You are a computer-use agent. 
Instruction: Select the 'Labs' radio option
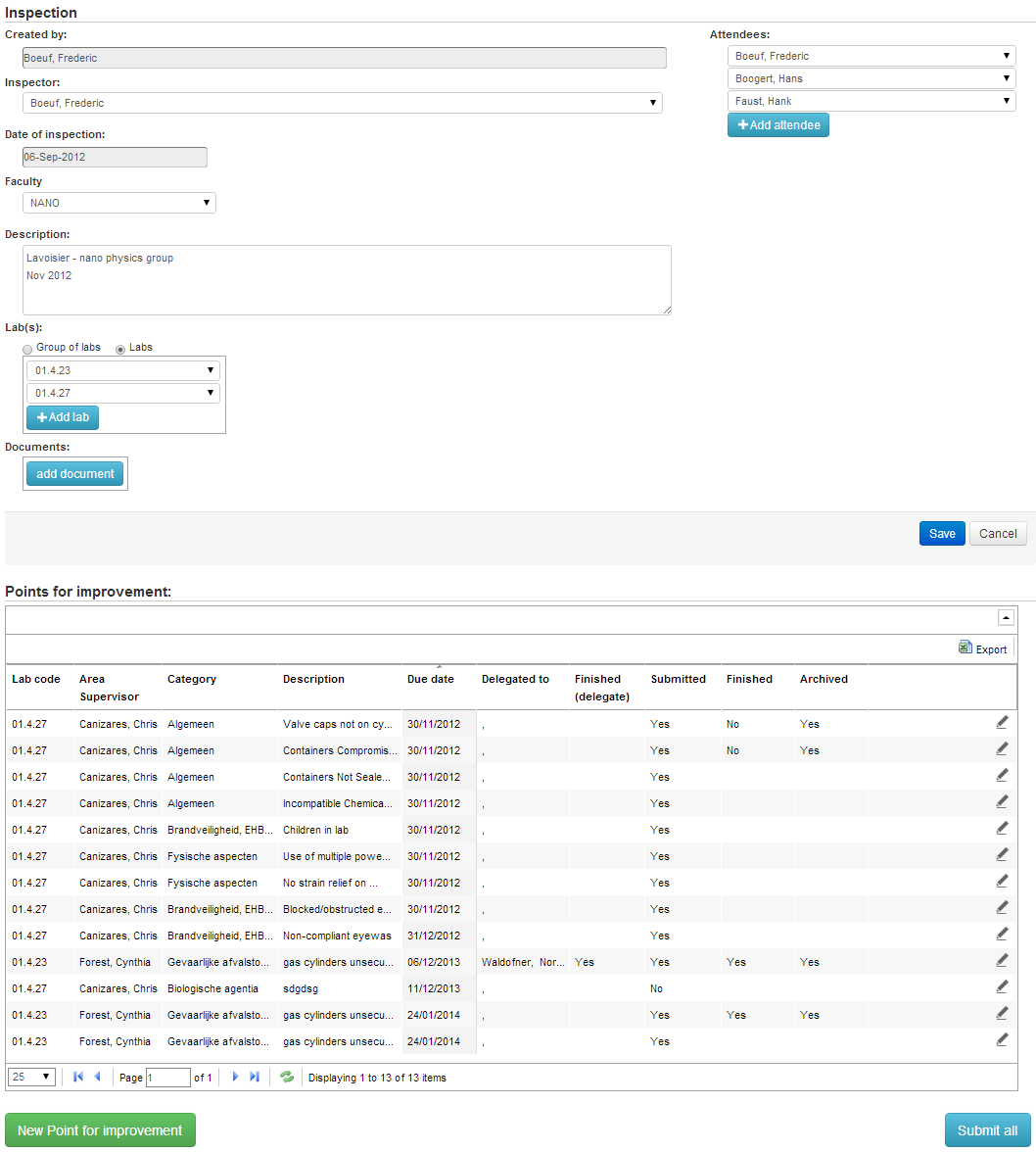pos(120,350)
